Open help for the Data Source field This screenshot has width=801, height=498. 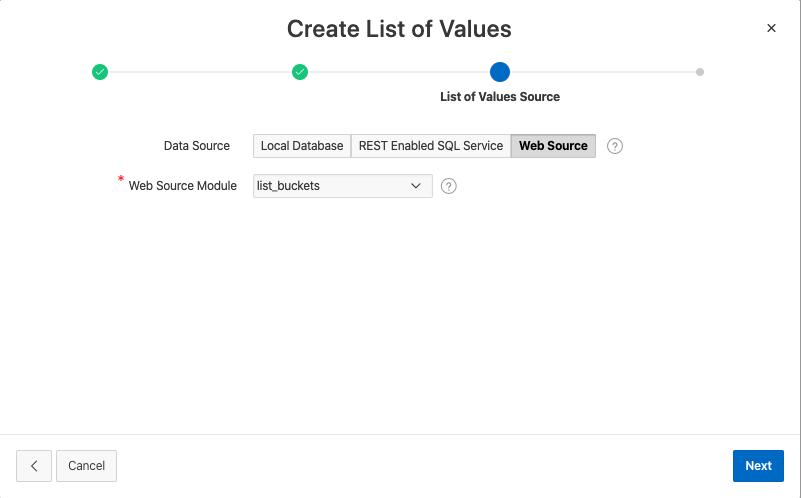[x=615, y=146]
